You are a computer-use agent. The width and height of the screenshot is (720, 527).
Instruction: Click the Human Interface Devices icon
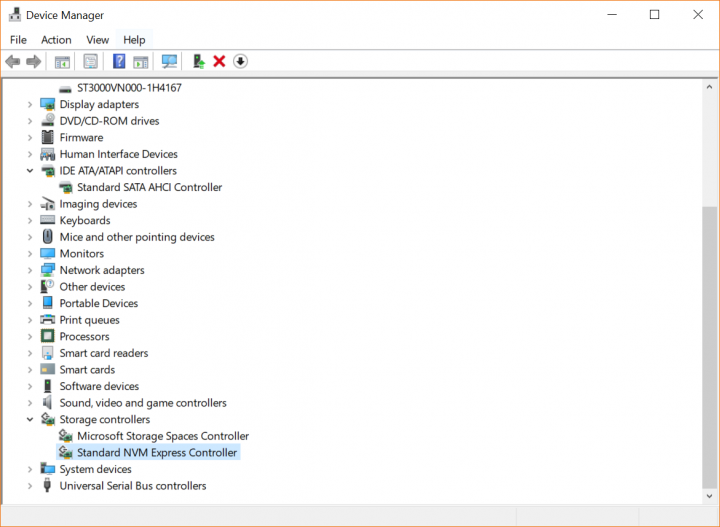point(47,154)
